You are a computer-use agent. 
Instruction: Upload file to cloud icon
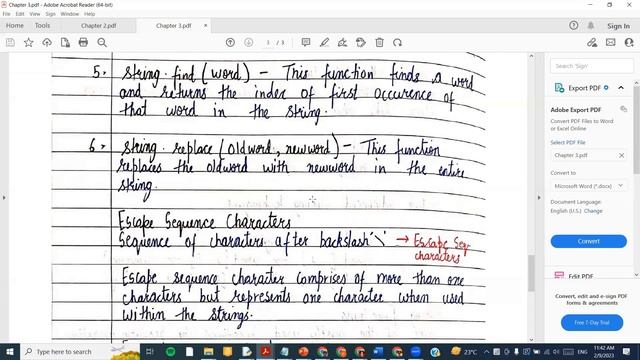point(47,42)
